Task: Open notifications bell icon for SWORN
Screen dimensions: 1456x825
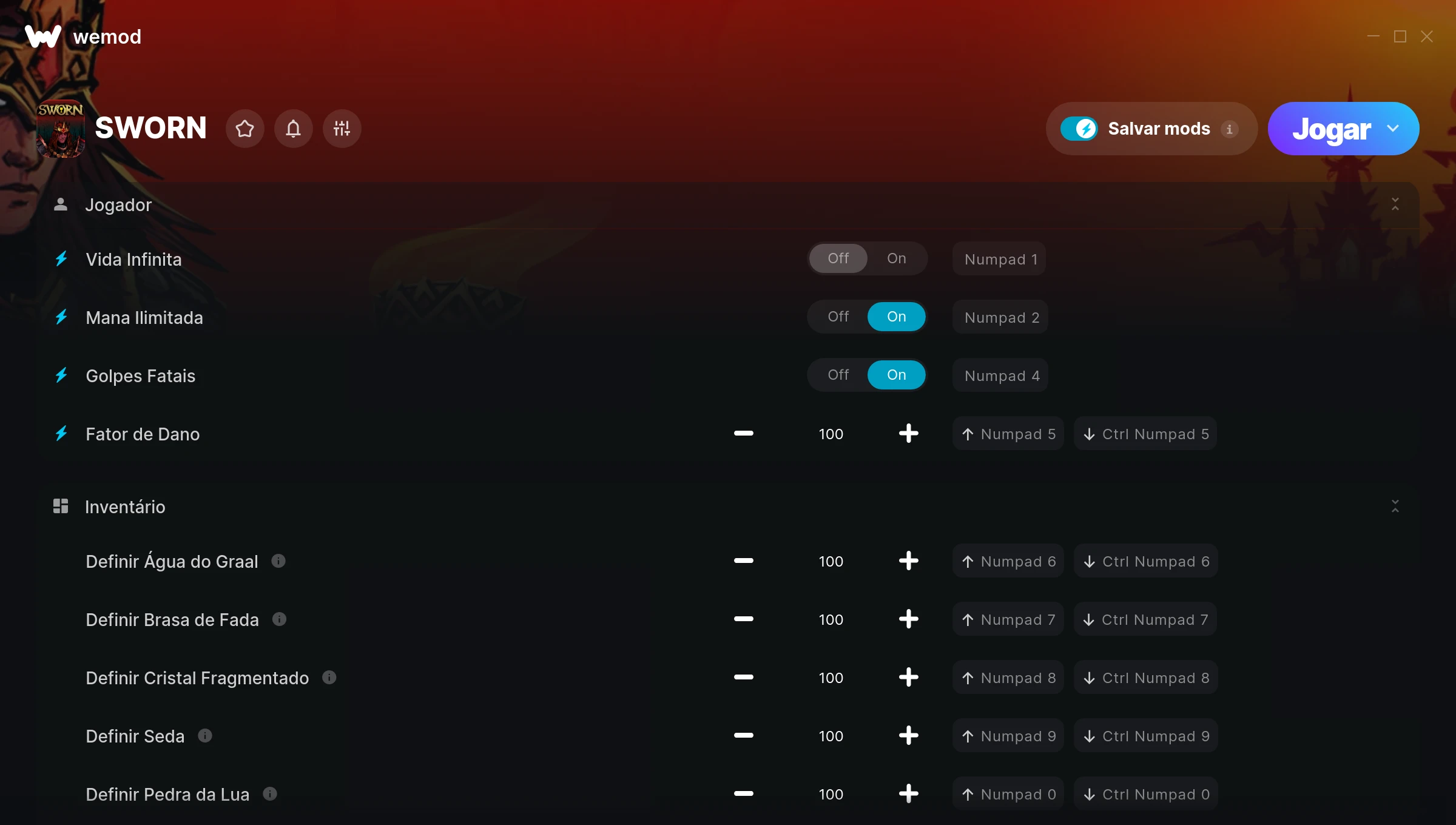Action: click(x=294, y=129)
